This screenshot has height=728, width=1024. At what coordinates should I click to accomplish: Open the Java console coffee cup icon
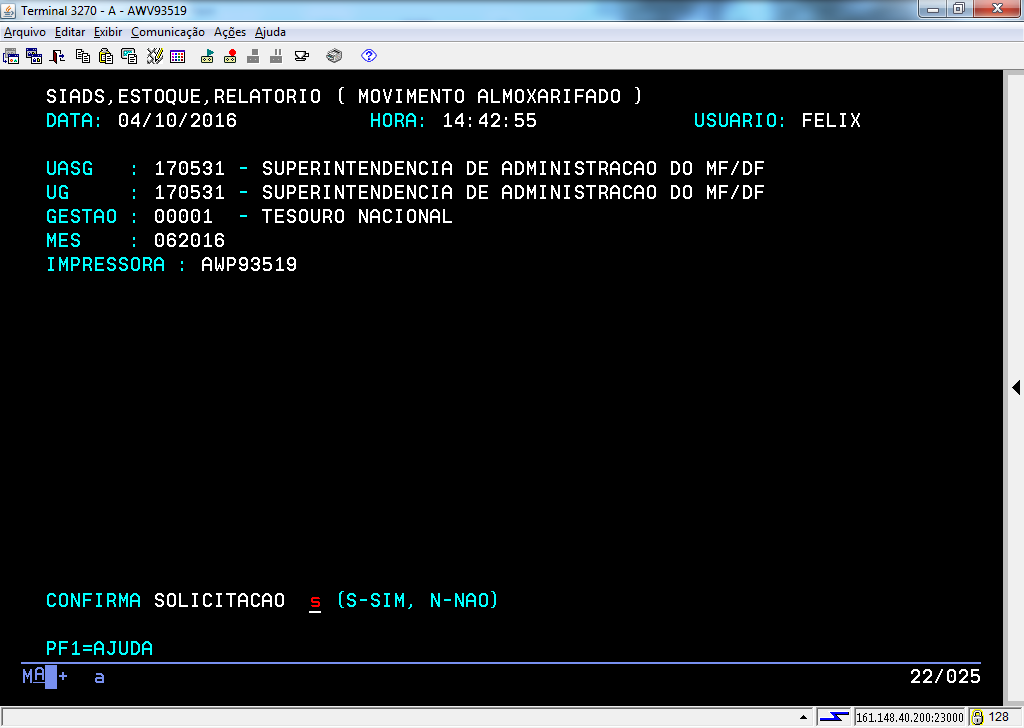tap(302, 56)
